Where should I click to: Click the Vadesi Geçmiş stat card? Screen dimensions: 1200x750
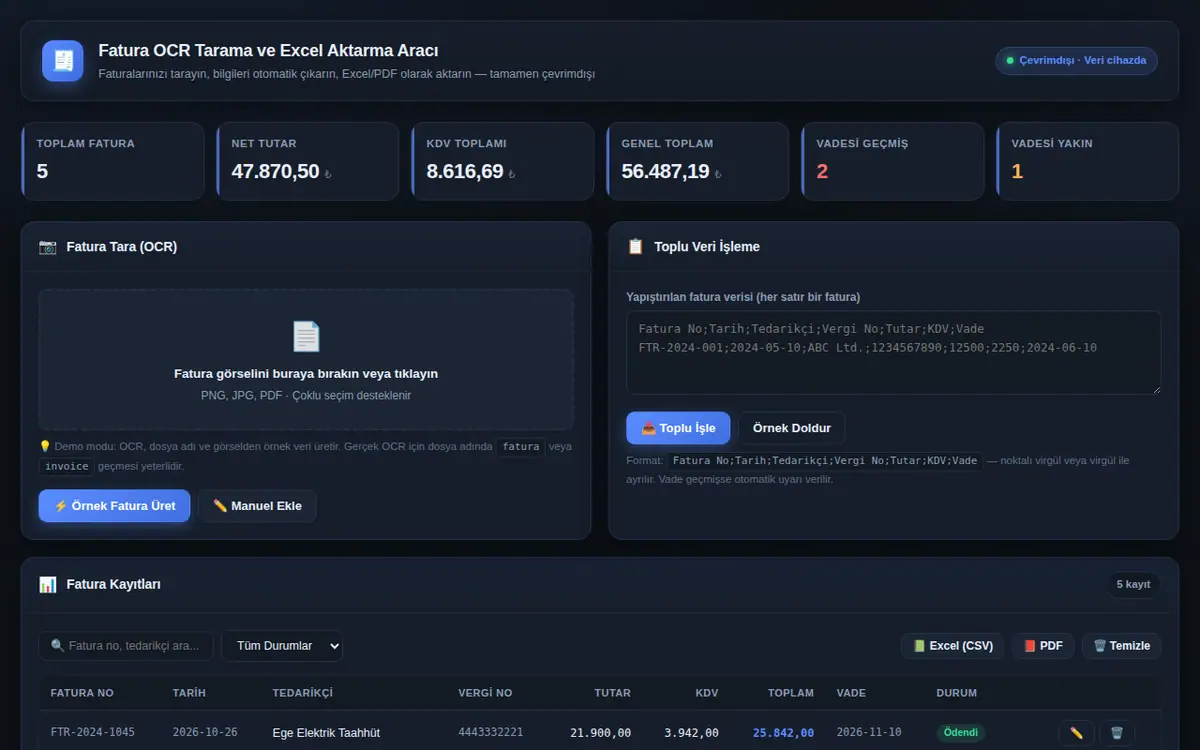(893, 161)
